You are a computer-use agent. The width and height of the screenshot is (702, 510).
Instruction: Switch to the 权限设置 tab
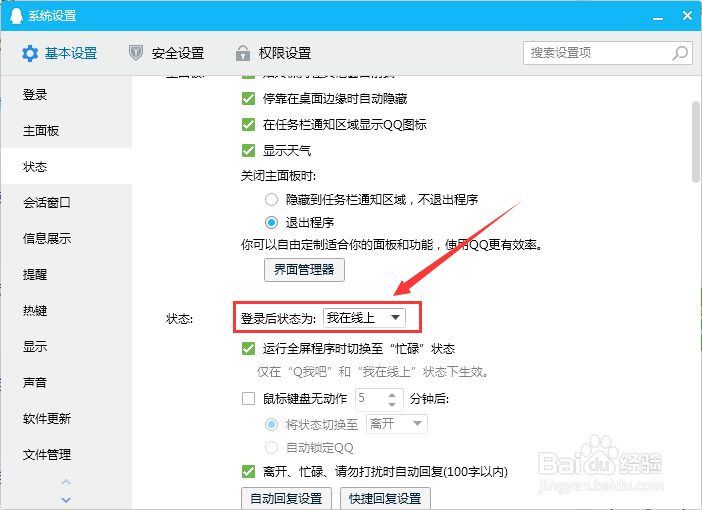tap(273, 53)
